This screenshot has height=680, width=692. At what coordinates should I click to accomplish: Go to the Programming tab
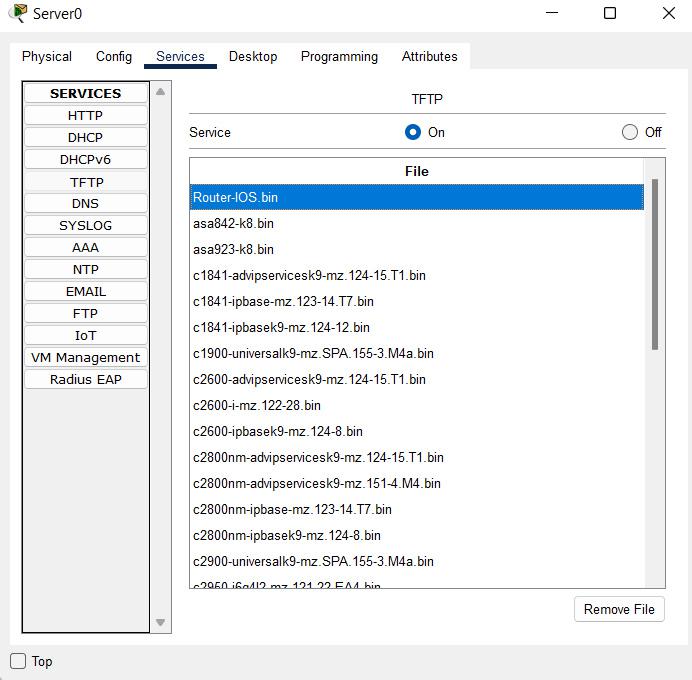[x=339, y=57]
